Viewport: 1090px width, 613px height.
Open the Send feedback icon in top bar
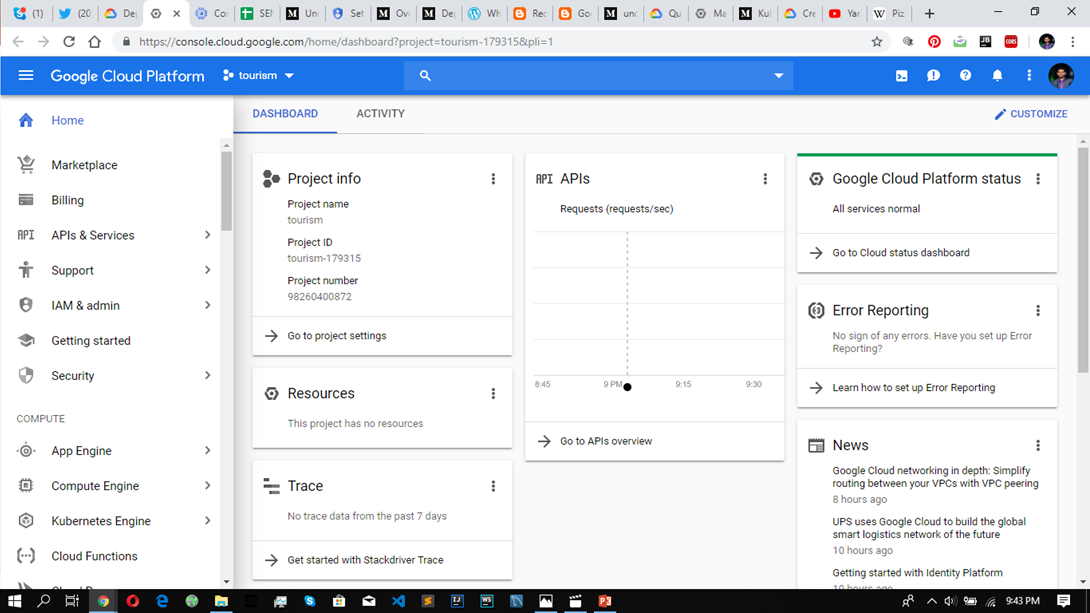click(x=933, y=75)
